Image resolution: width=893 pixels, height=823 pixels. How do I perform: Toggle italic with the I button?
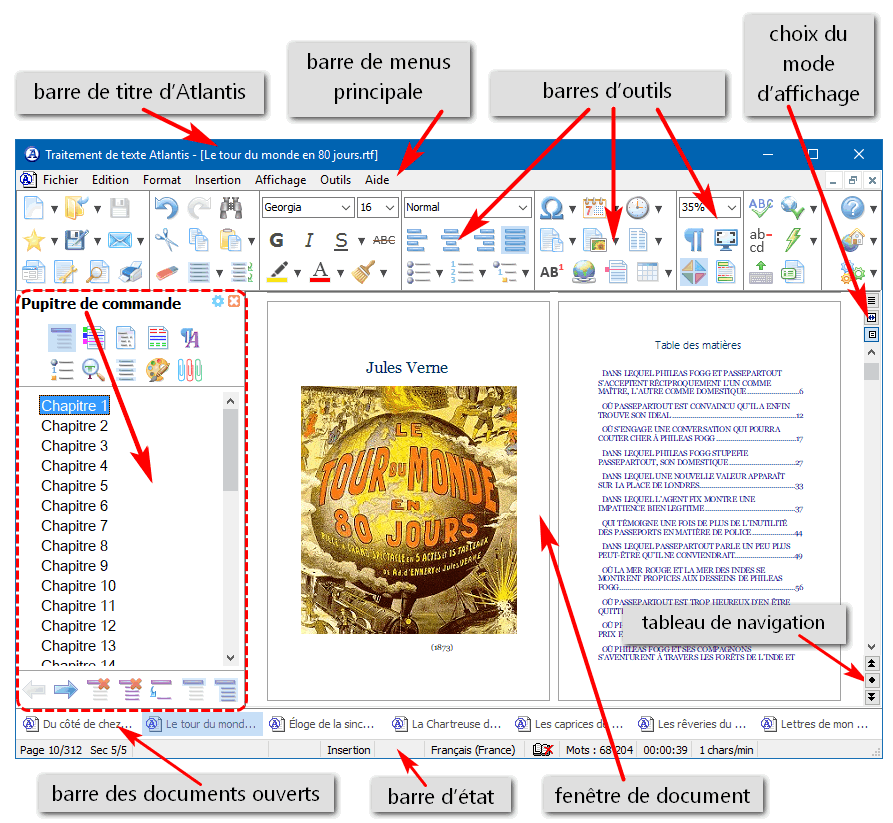click(309, 240)
